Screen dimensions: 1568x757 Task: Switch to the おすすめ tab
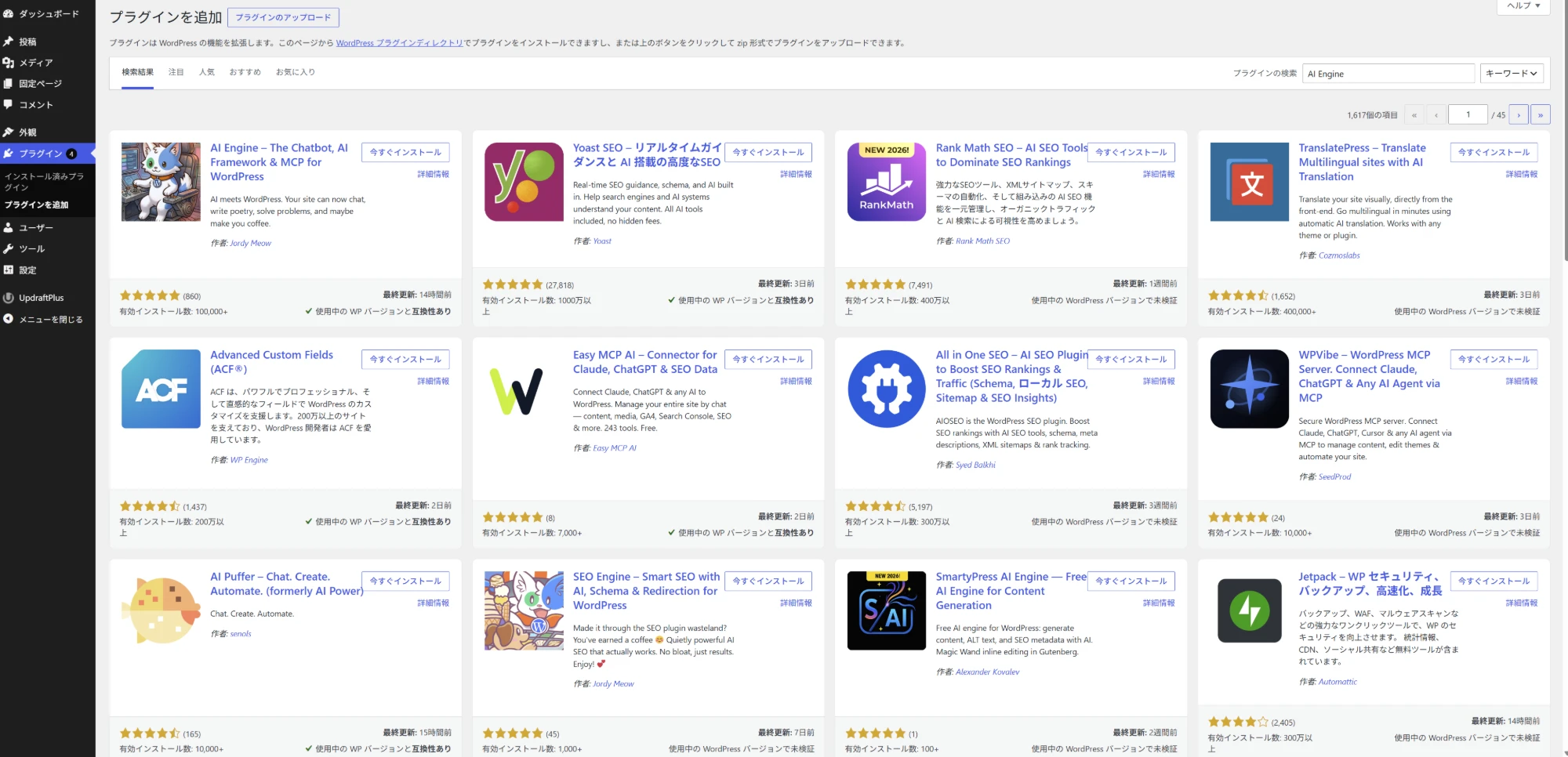coord(245,72)
